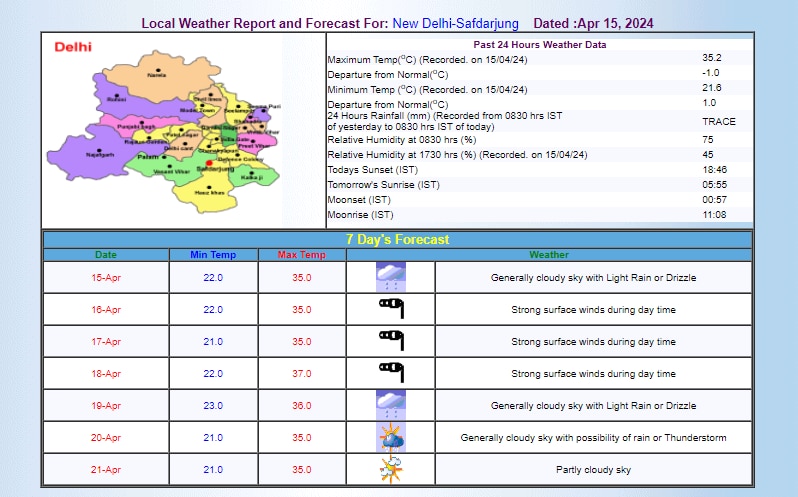Click the 1730 hrs humidity value 45
This screenshot has height=497, width=798.
[707, 155]
